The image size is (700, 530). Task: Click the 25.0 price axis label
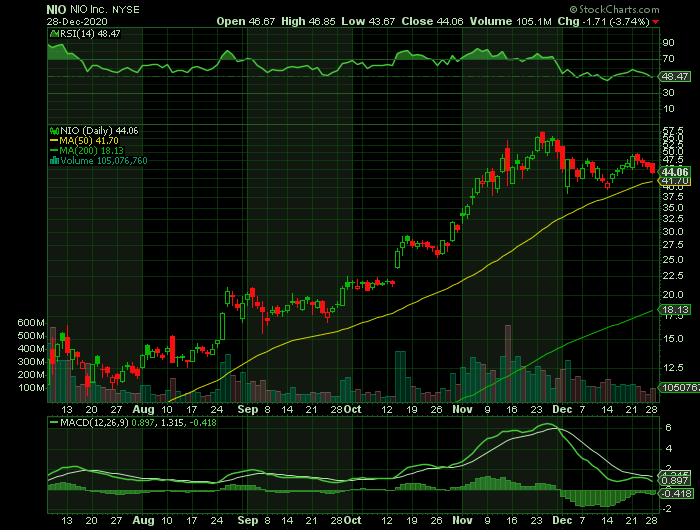pyautogui.click(x=673, y=260)
